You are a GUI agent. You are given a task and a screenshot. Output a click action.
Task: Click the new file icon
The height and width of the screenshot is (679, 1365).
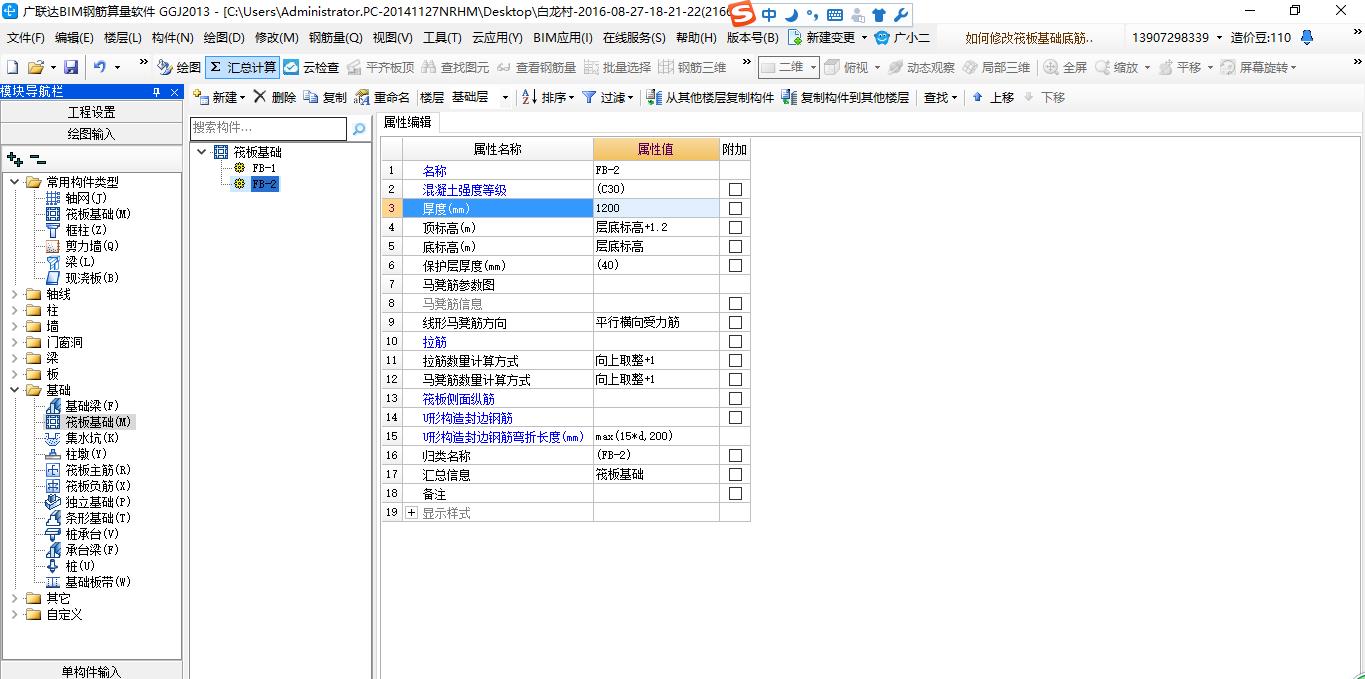[x=13, y=67]
